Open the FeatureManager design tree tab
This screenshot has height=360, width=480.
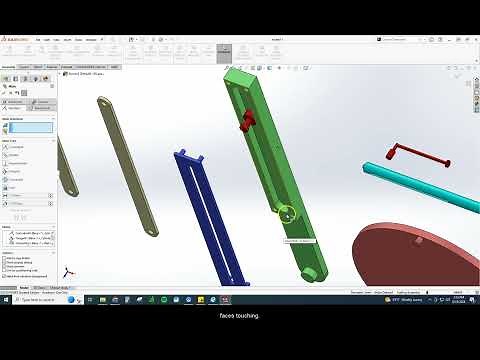[6, 79]
